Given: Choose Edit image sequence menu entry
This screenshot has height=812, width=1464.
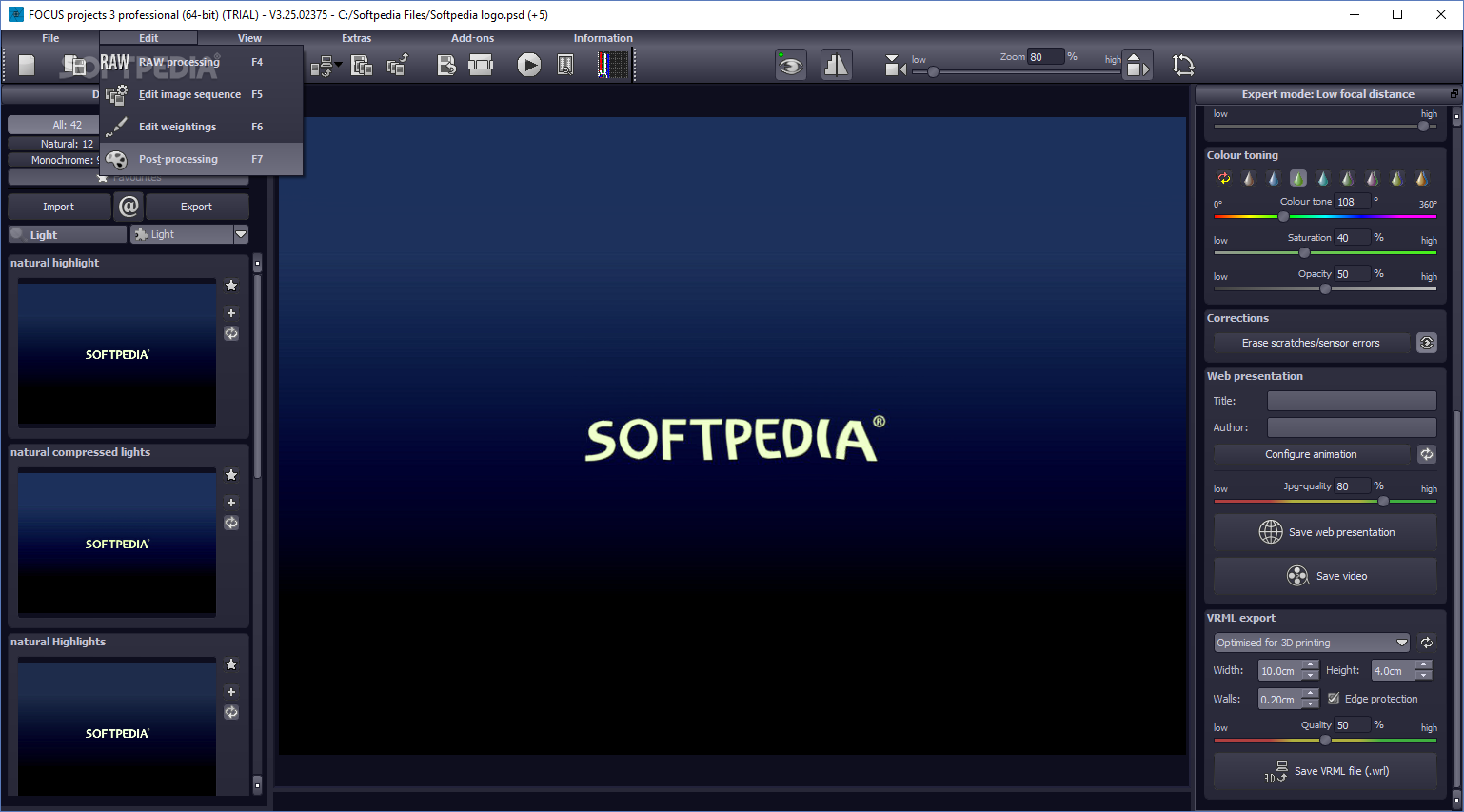Looking at the screenshot, I should [x=201, y=94].
